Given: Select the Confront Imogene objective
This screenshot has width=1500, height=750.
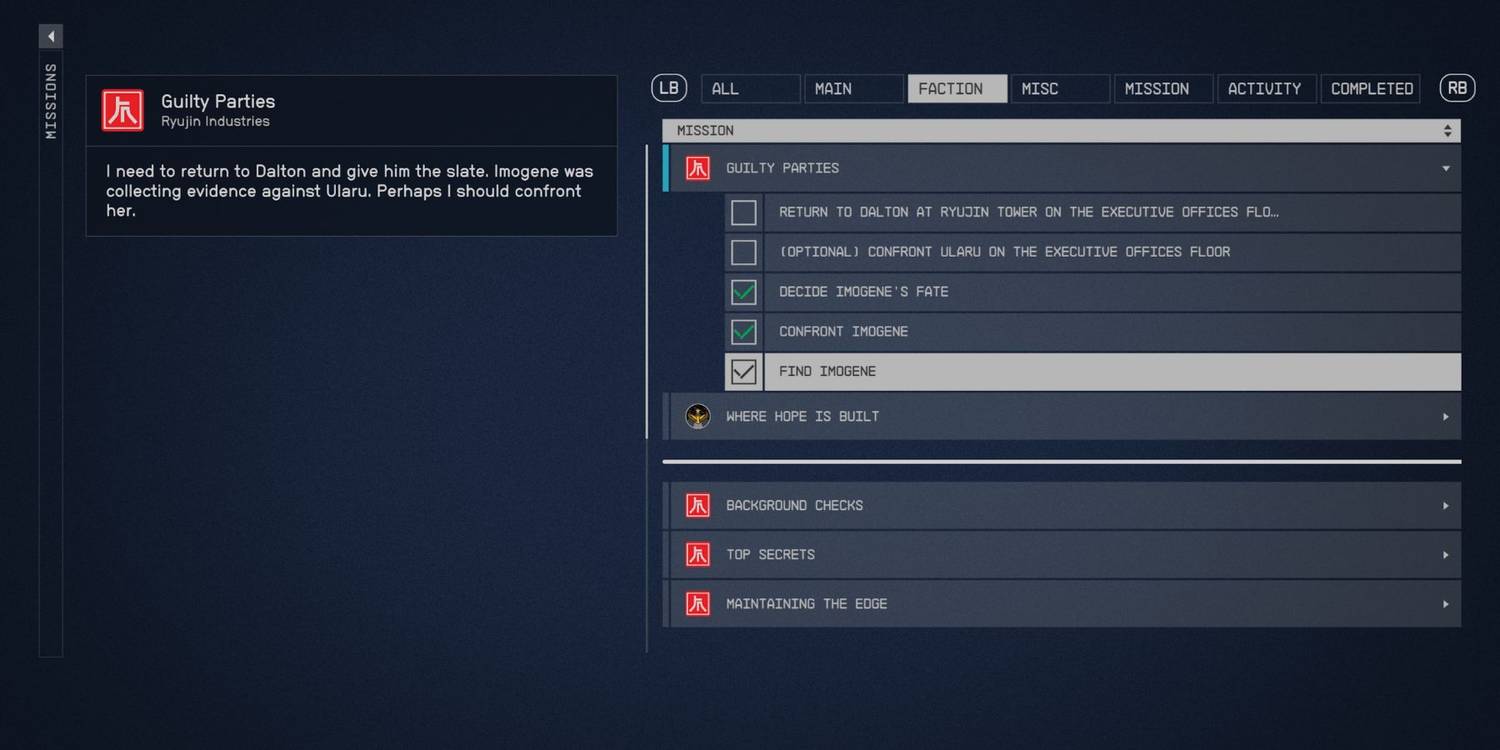Looking at the screenshot, I should click(1110, 332).
